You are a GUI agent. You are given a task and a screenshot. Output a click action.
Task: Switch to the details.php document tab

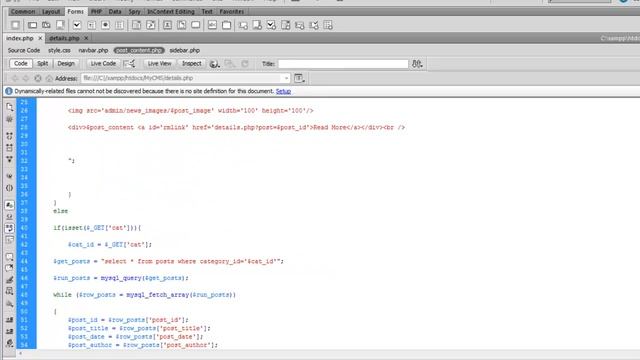[64, 38]
